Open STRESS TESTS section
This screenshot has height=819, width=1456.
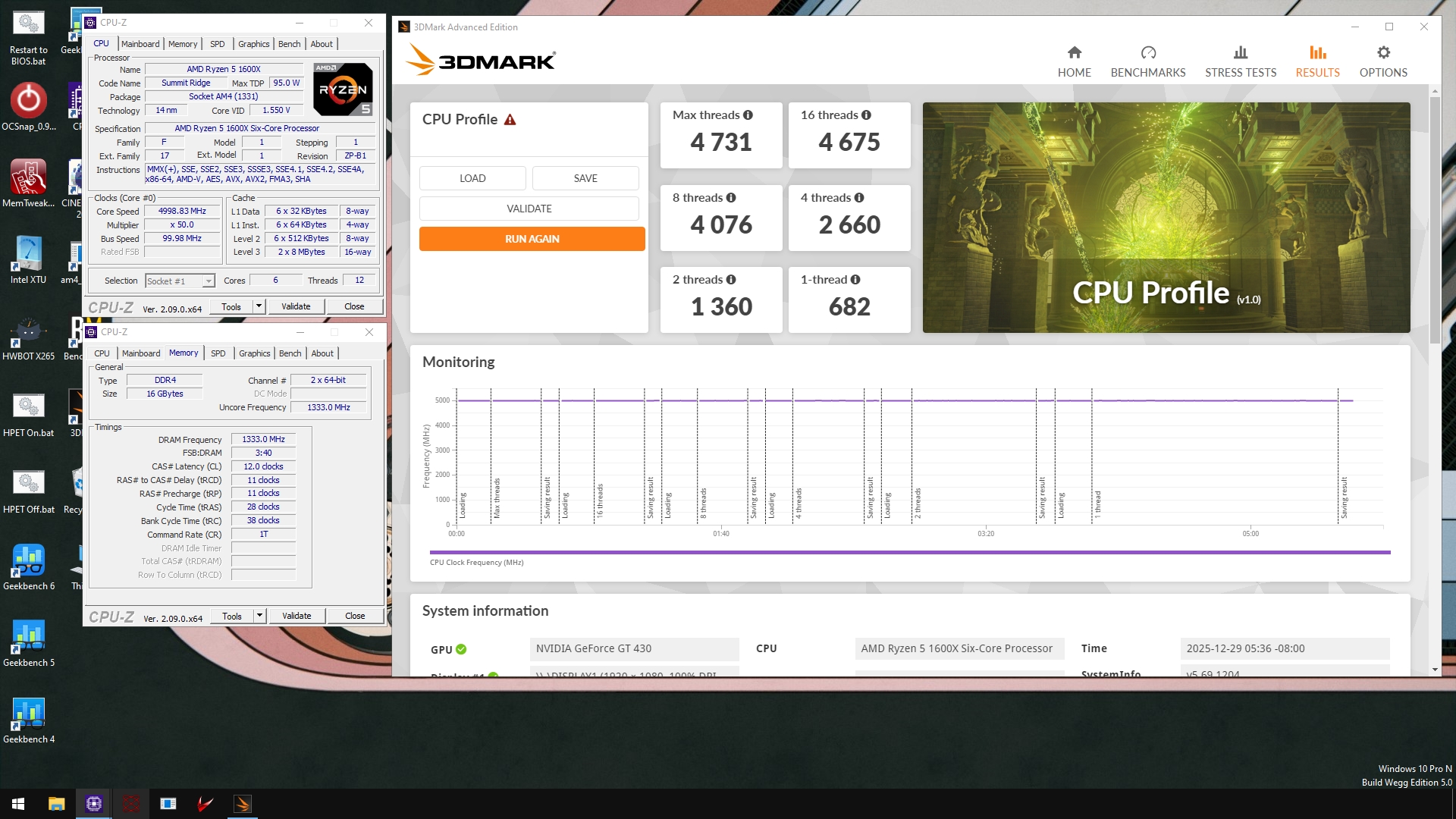pyautogui.click(x=1240, y=61)
